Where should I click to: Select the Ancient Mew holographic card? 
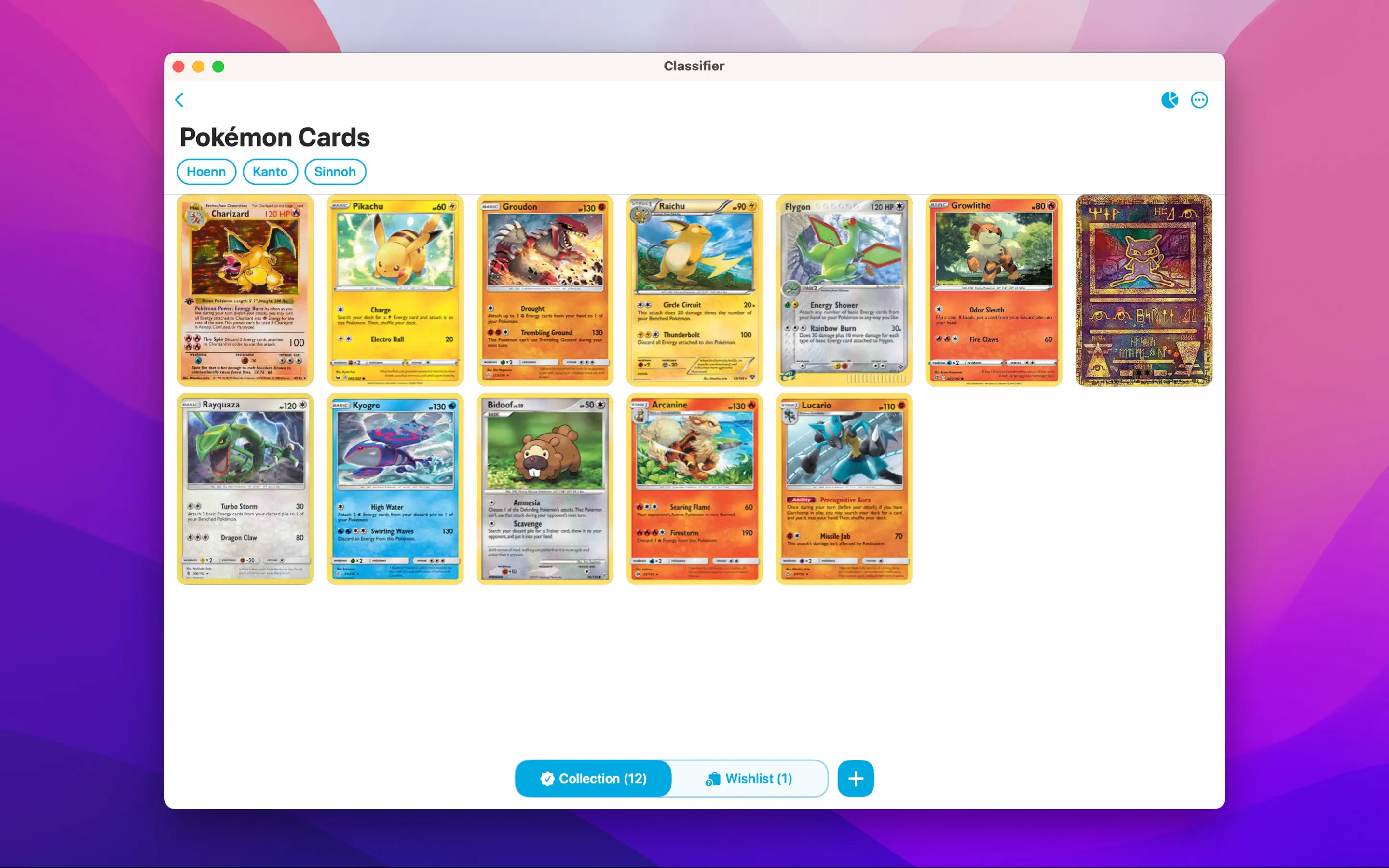tap(1144, 290)
